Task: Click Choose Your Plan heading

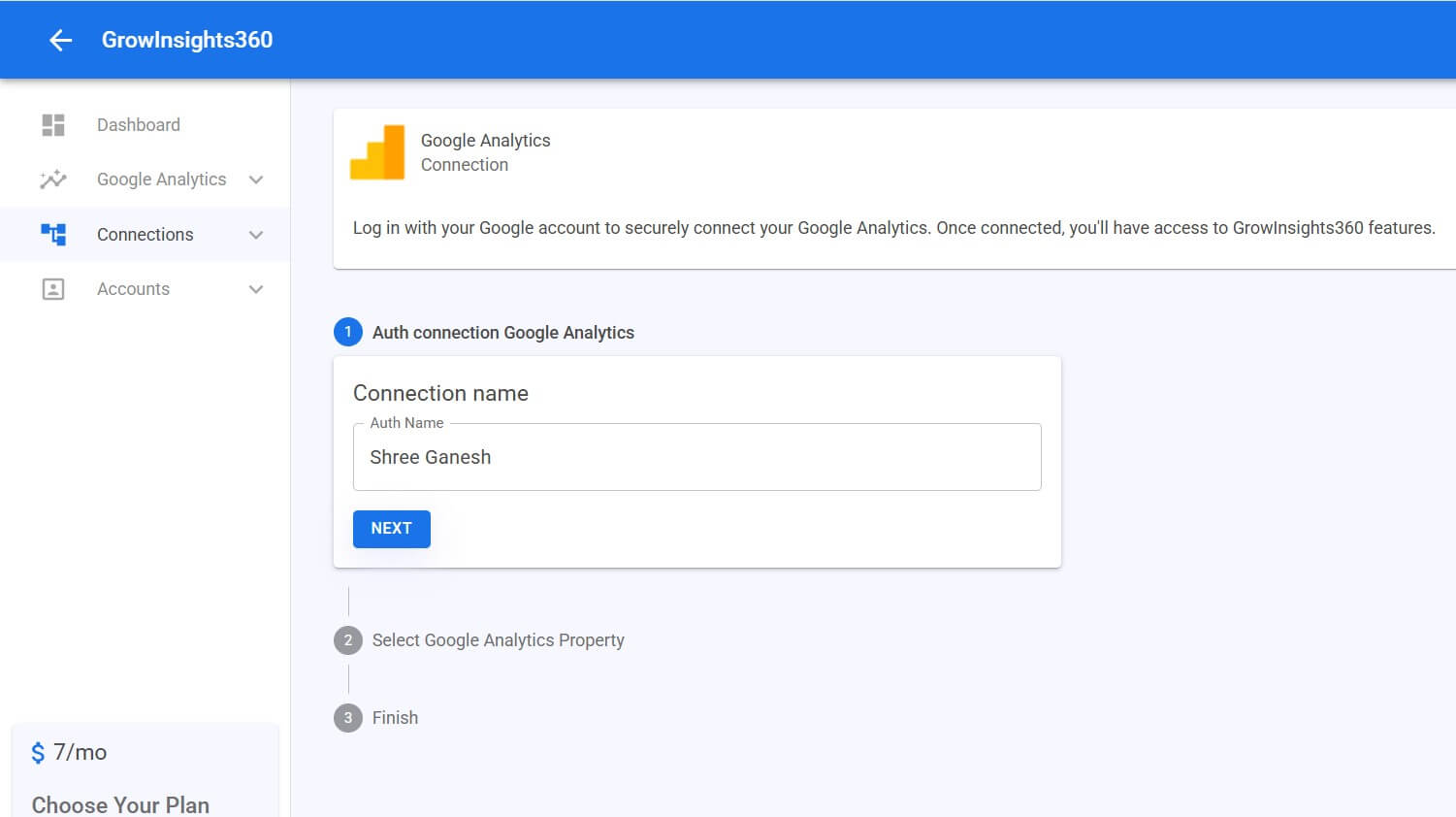Action: (120, 805)
